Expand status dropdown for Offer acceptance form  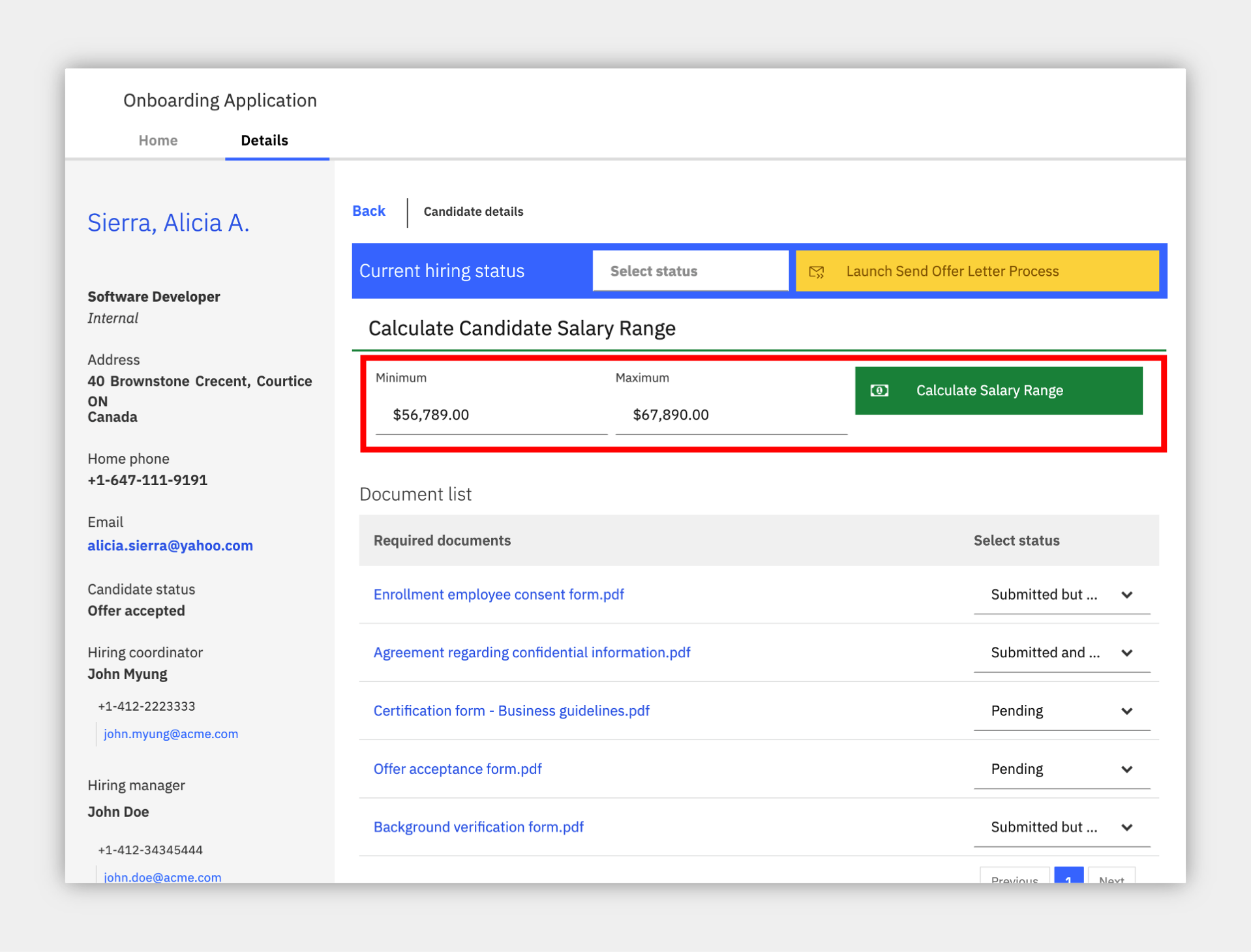[1062, 769]
